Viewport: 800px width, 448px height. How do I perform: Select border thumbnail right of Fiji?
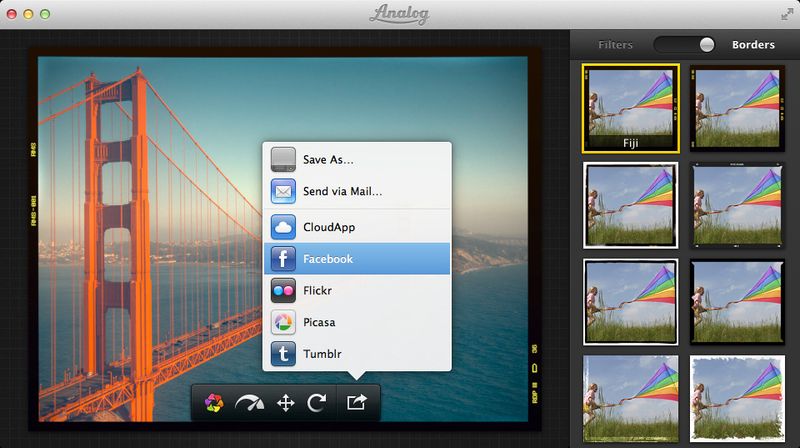click(737, 108)
